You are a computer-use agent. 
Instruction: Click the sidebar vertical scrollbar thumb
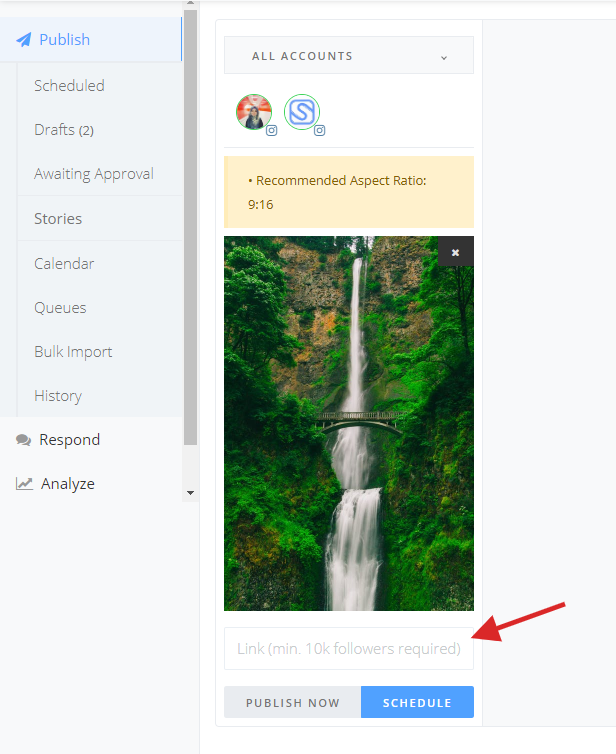[190, 226]
